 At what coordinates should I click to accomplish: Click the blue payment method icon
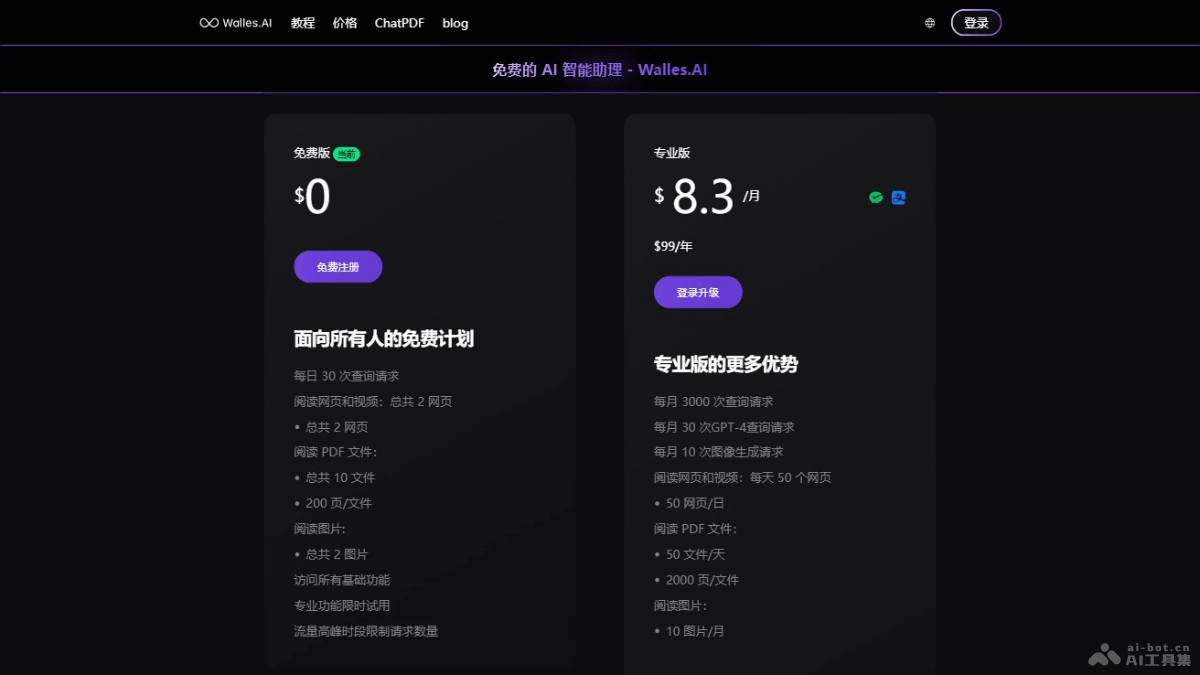click(898, 197)
